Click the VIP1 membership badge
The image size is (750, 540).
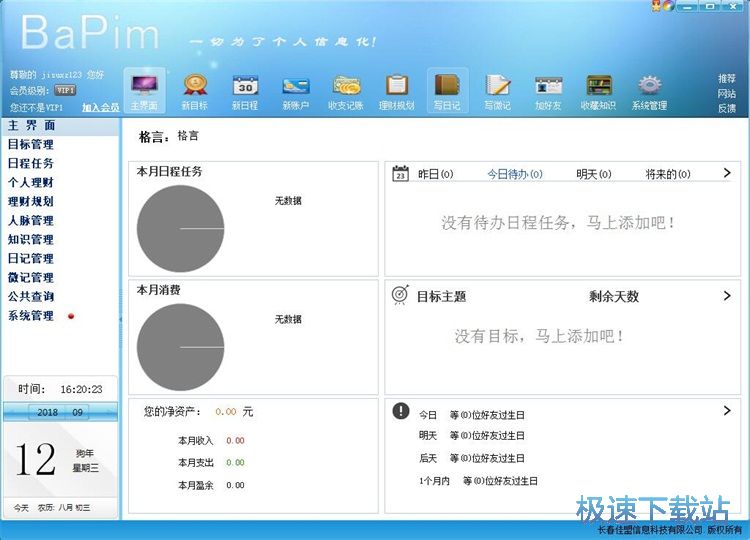point(65,90)
